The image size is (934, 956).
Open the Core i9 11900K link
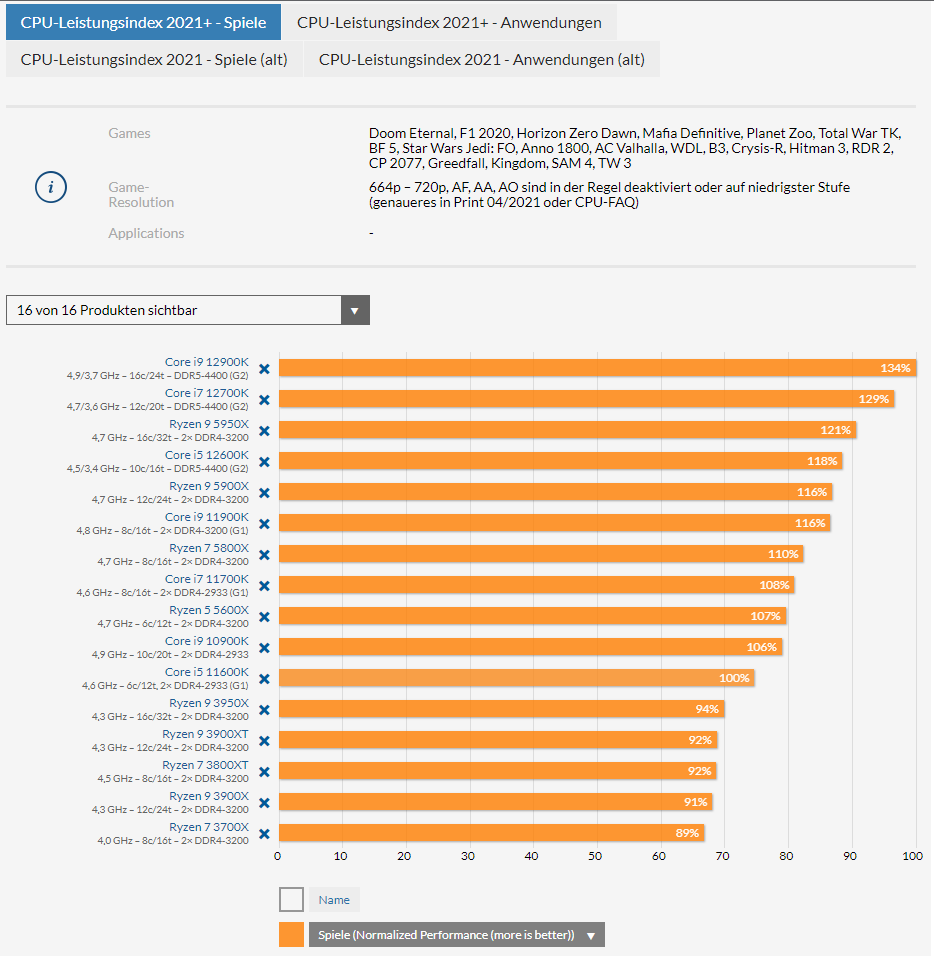(207, 517)
